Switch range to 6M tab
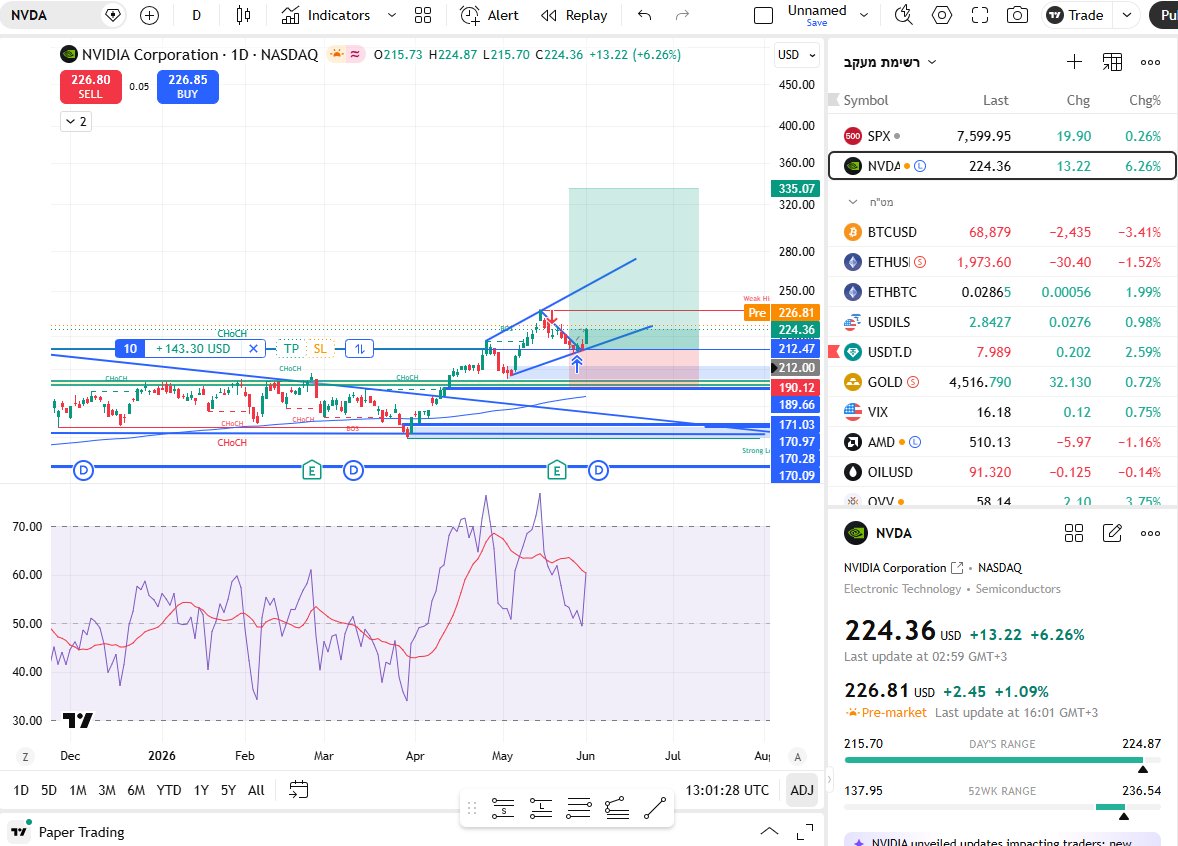The image size is (1178, 846). click(136, 790)
